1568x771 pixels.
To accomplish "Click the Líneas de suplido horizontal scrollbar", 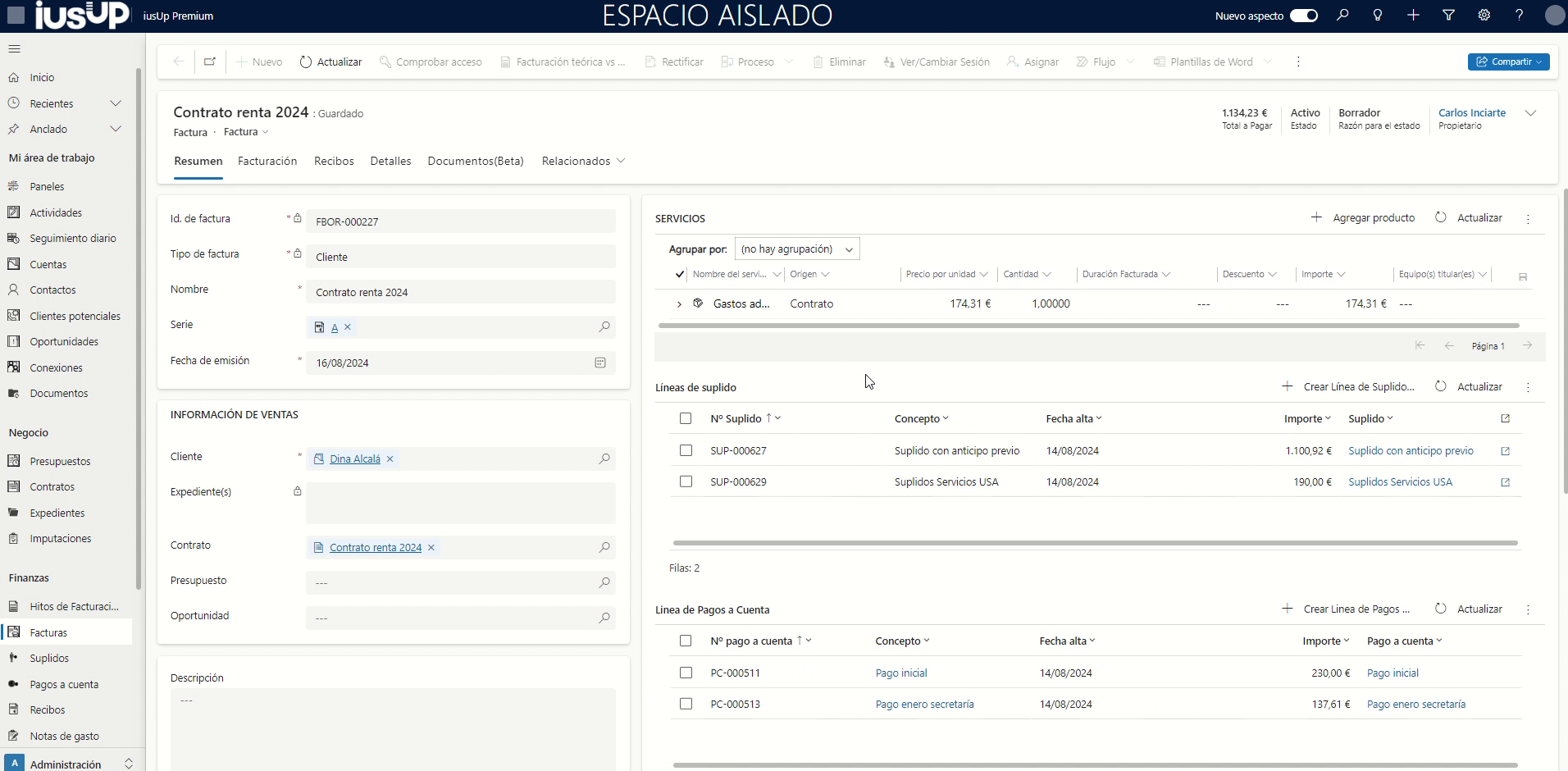I will coord(1096,543).
